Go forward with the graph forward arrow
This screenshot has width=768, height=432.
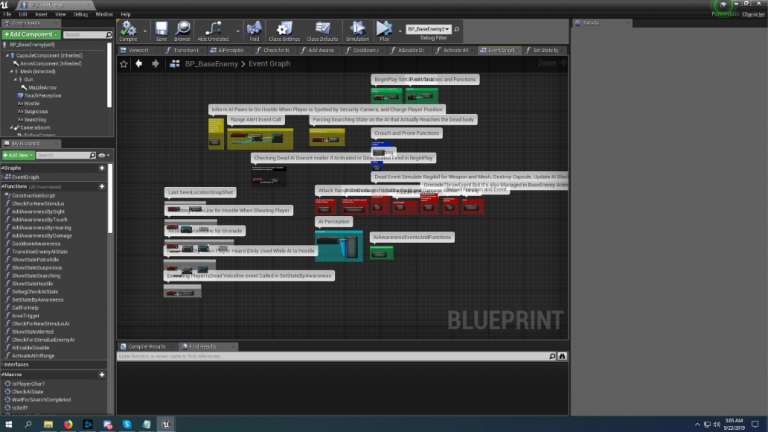155,64
